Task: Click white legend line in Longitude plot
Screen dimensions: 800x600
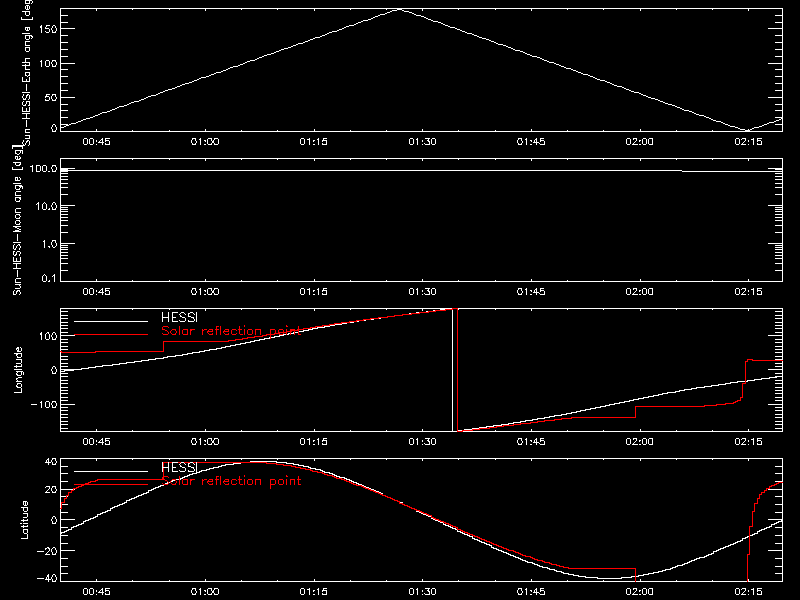Action: 111,321
